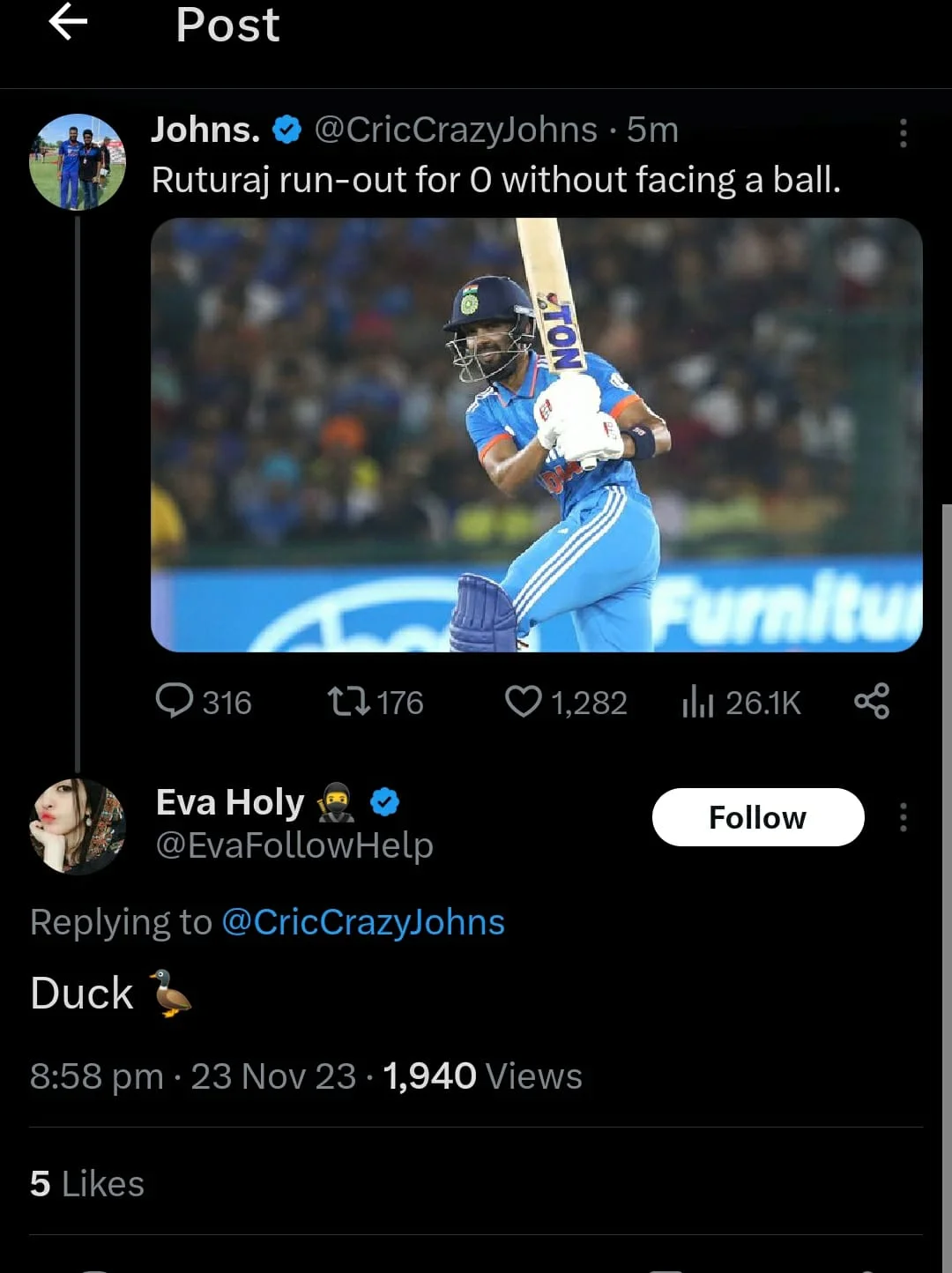Open three-dot menu on Johns' post
The height and width of the screenshot is (1273, 952).
tap(903, 133)
